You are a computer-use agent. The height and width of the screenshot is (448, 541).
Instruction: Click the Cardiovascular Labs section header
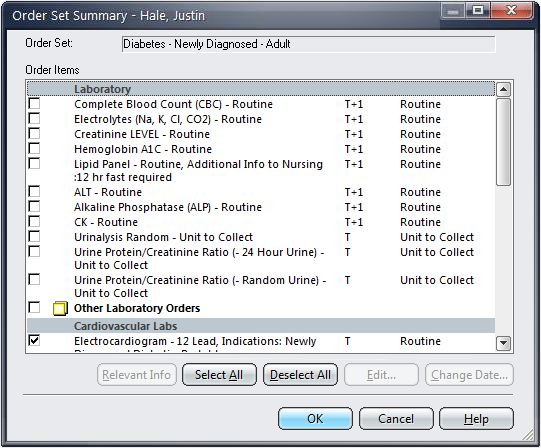pos(261,326)
